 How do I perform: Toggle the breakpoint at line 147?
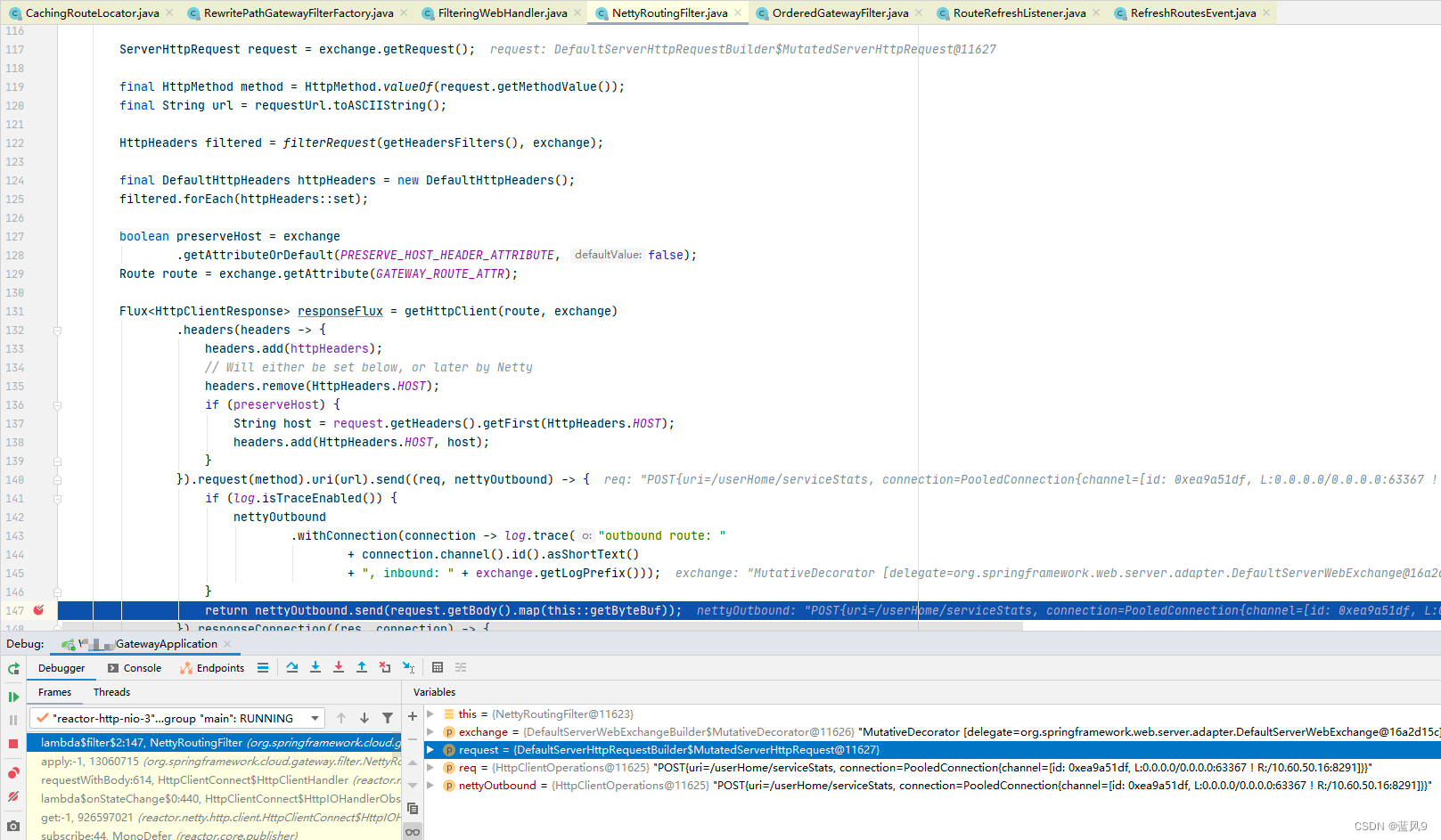38,610
